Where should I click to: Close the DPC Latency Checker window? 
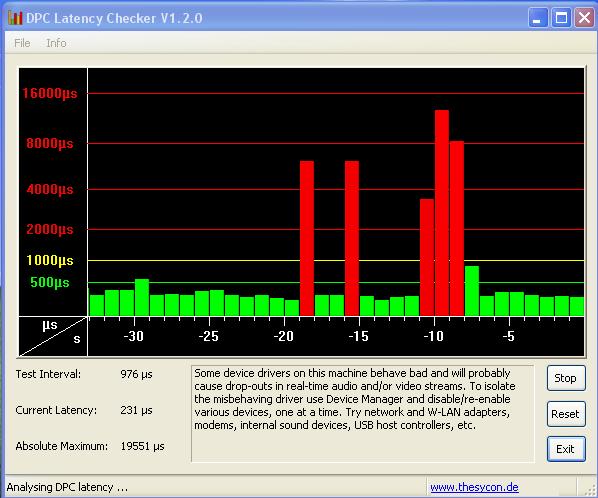(x=584, y=18)
